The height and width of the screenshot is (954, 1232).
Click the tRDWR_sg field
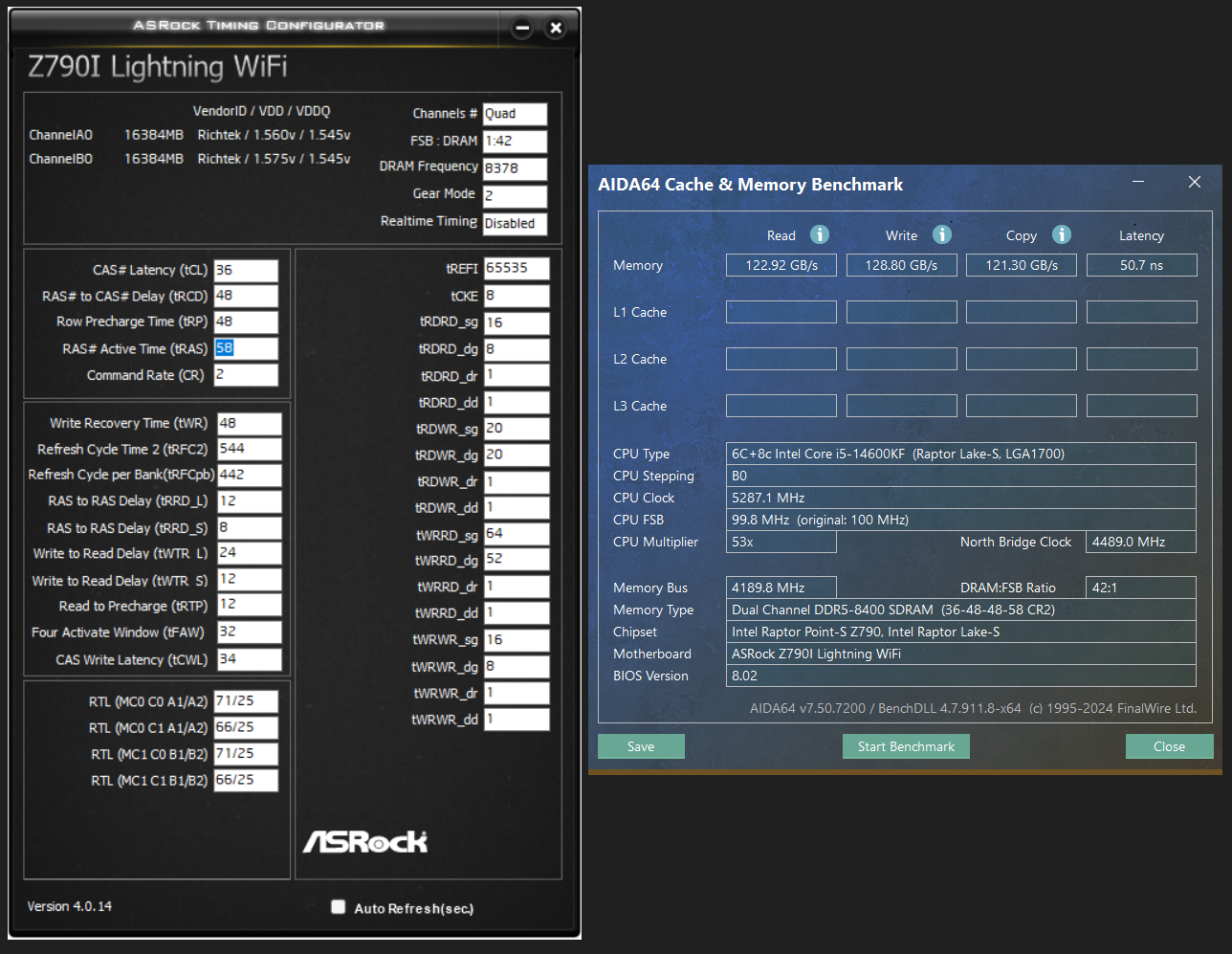coord(517,429)
